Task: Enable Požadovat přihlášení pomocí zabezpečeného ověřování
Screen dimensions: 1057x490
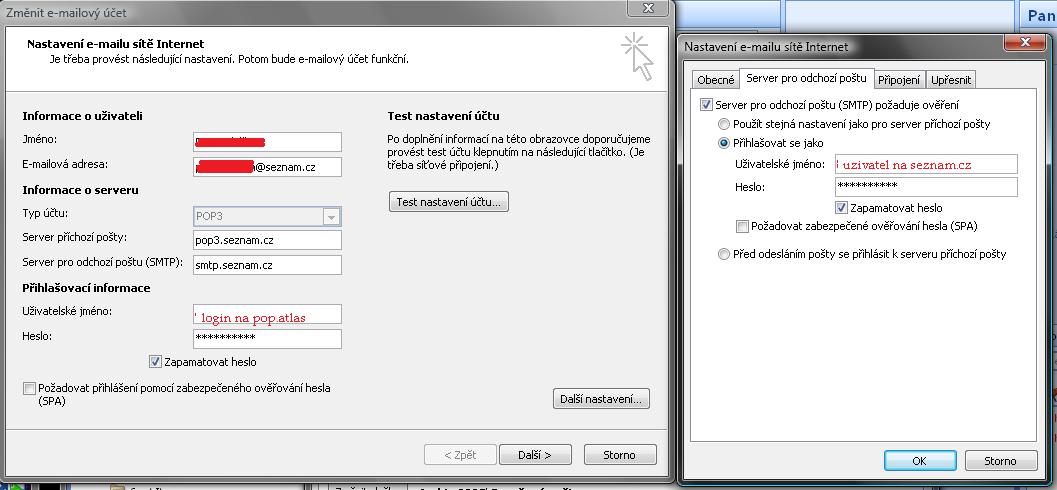Action: click(x=29, y=388)
